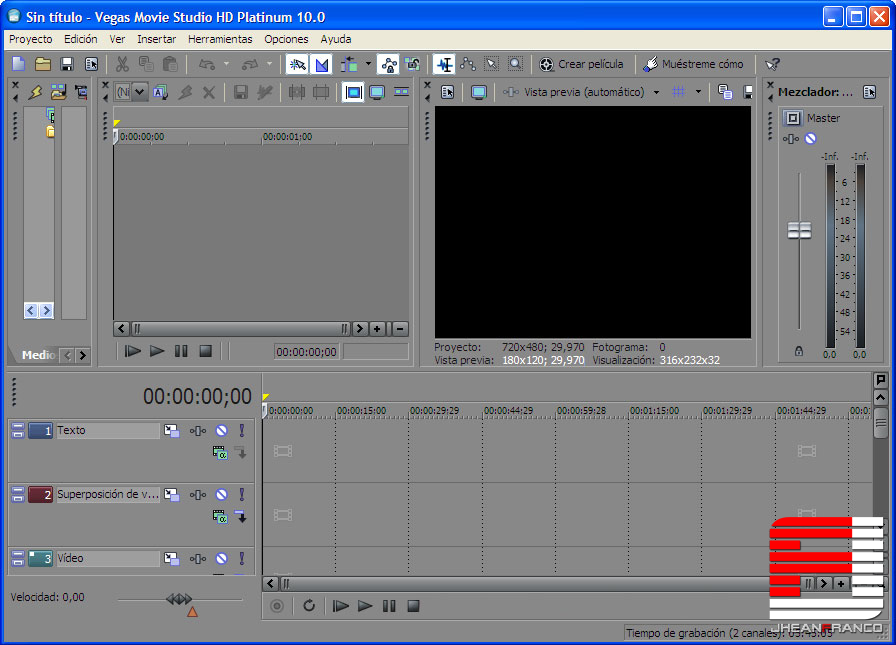Open the preview grid overlay dropdown arrow
The width and height of the screenshot is (896, 645).
point(698,92)
